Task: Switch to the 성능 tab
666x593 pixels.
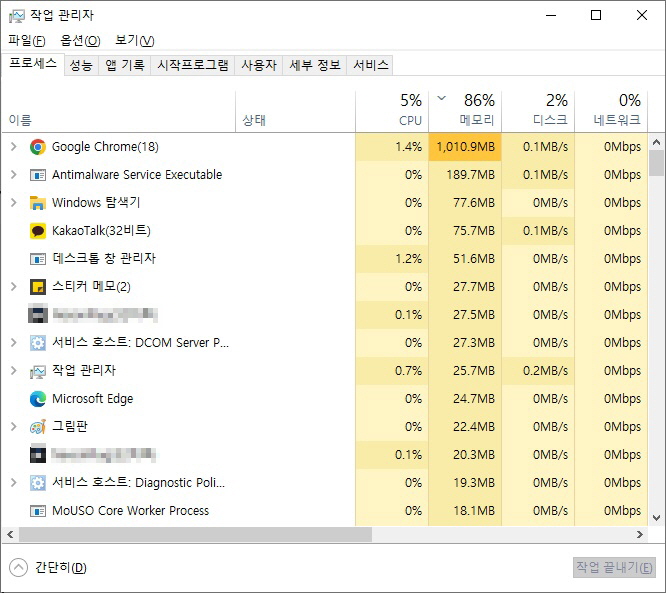Action: coord(81,65)
